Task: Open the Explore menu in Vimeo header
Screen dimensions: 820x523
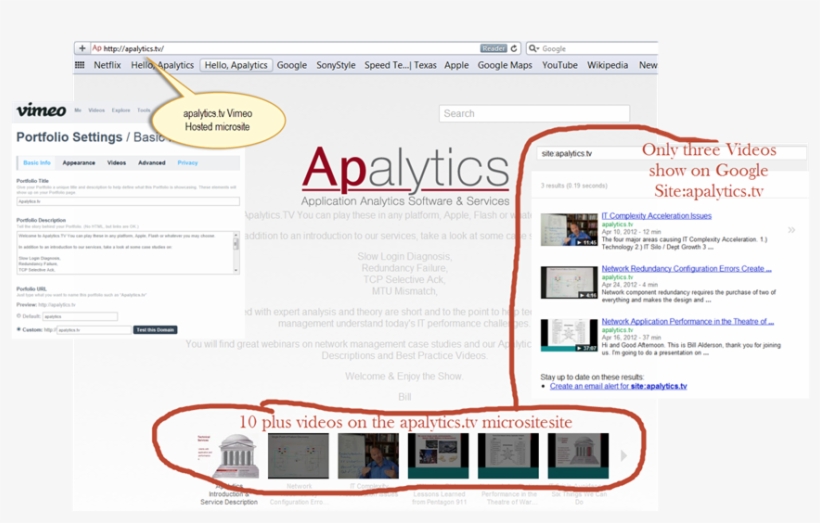Action: click(x=121, y=110)
